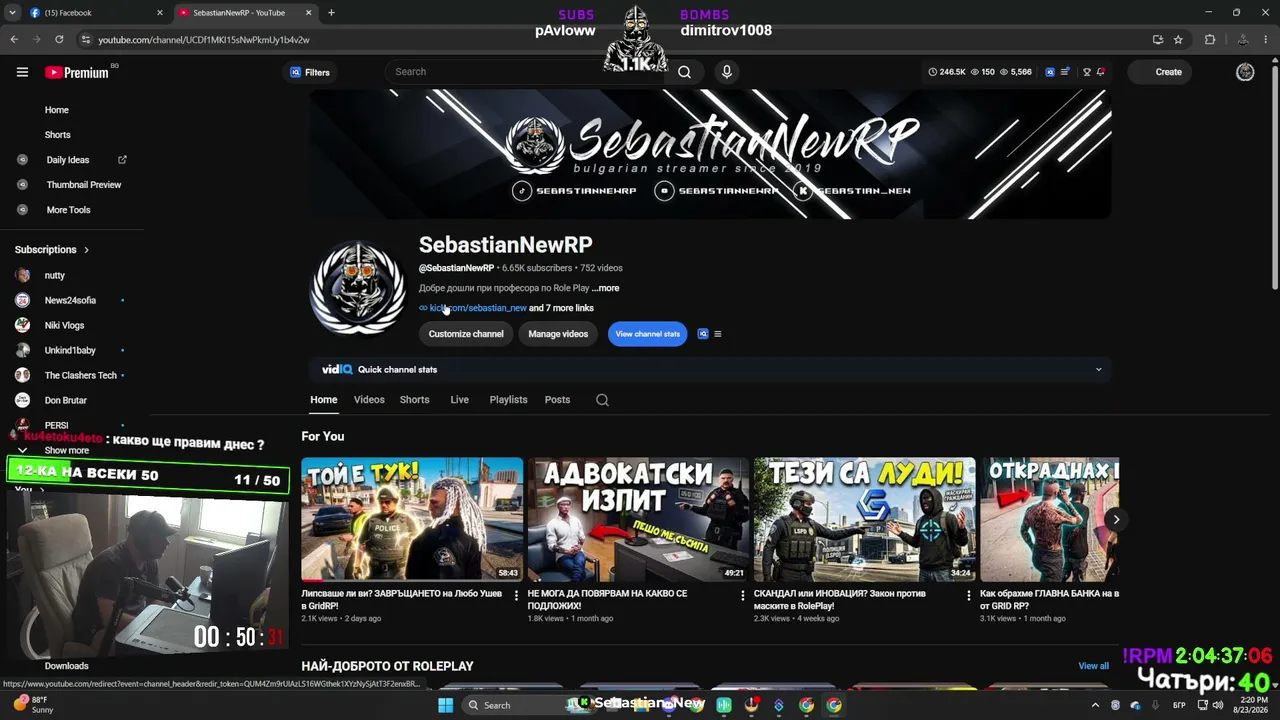
Task: Switch to the Live channel tab
Action: pyautogui.click(x=459, y=400)
